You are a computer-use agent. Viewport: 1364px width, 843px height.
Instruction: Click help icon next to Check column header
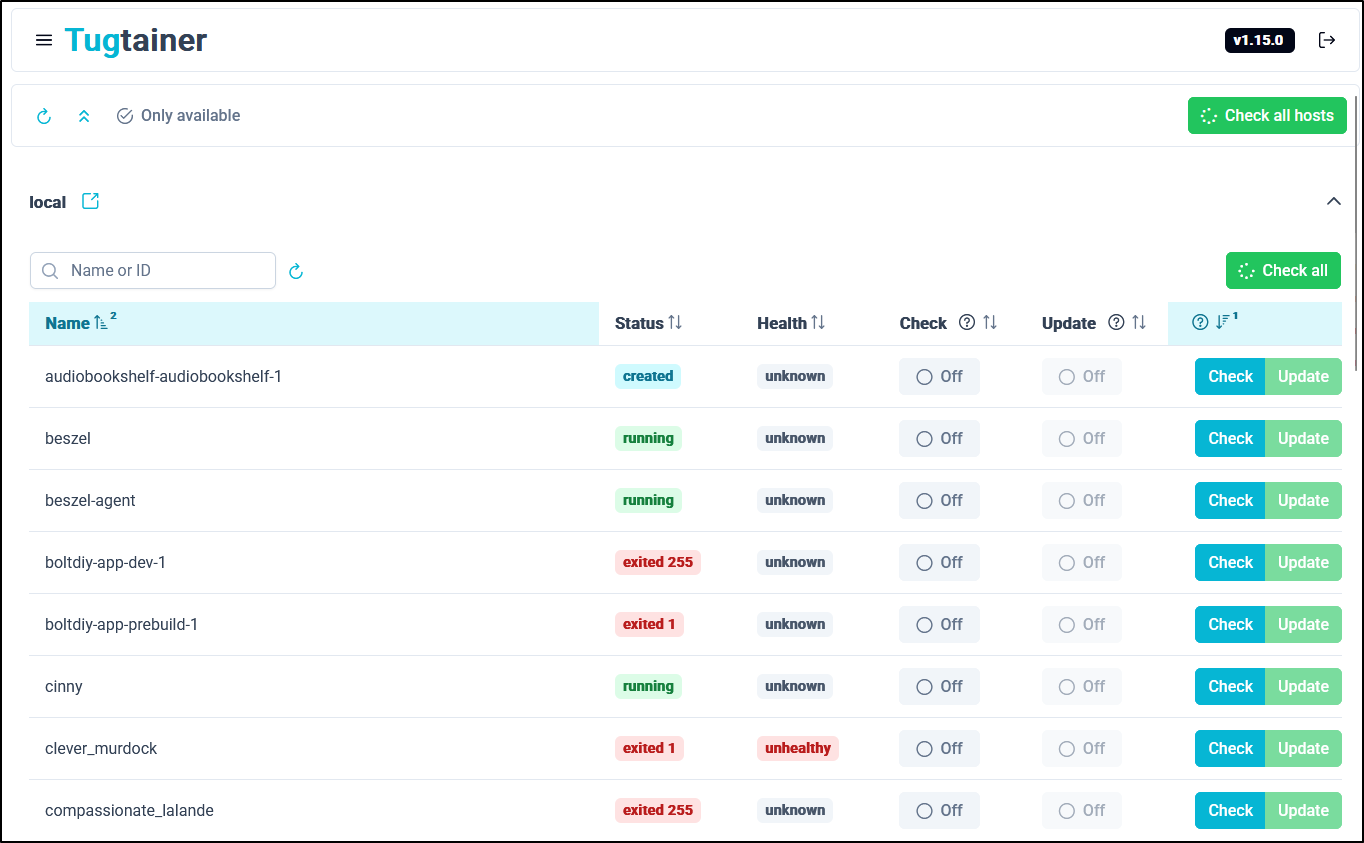click(x=966, y=323)
